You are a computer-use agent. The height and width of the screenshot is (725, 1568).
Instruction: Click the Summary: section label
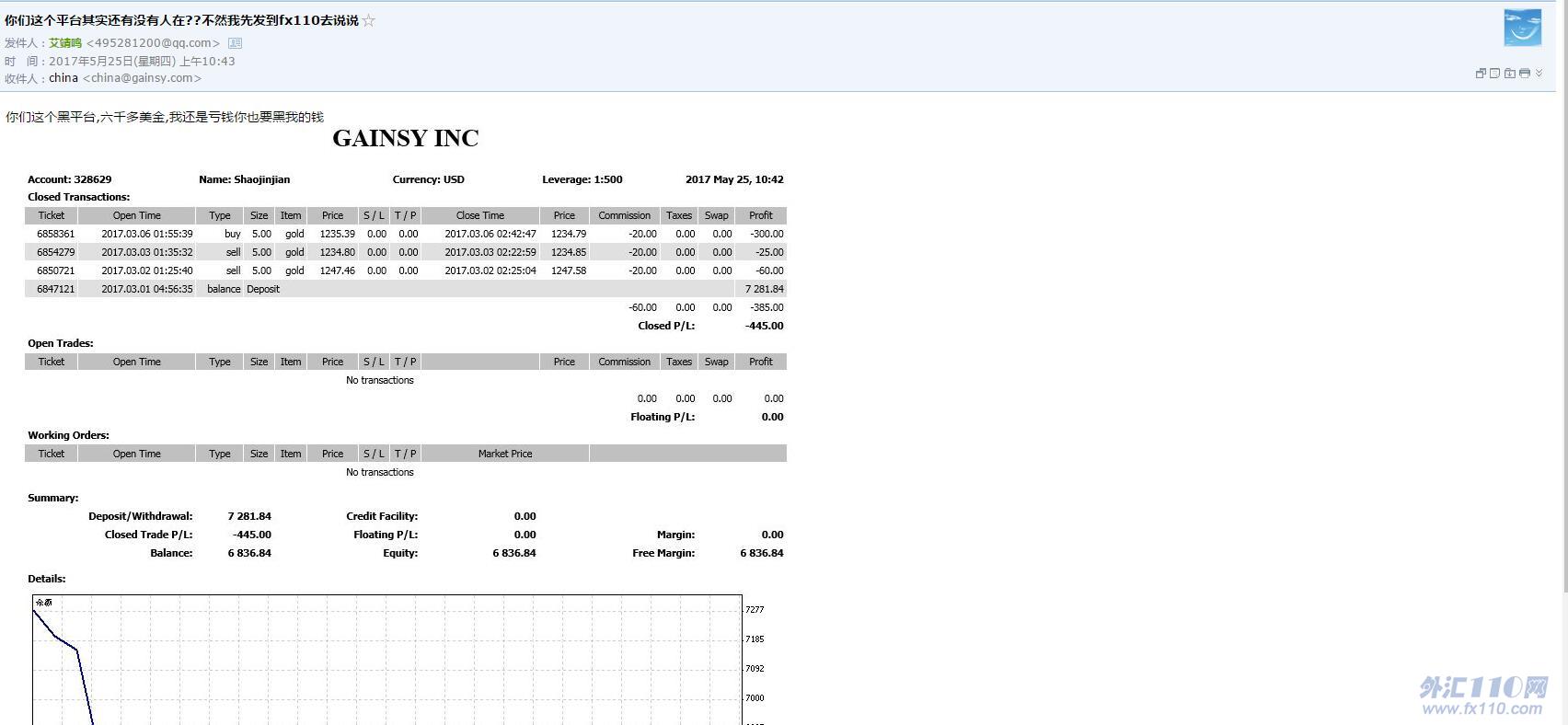[53, 498]
